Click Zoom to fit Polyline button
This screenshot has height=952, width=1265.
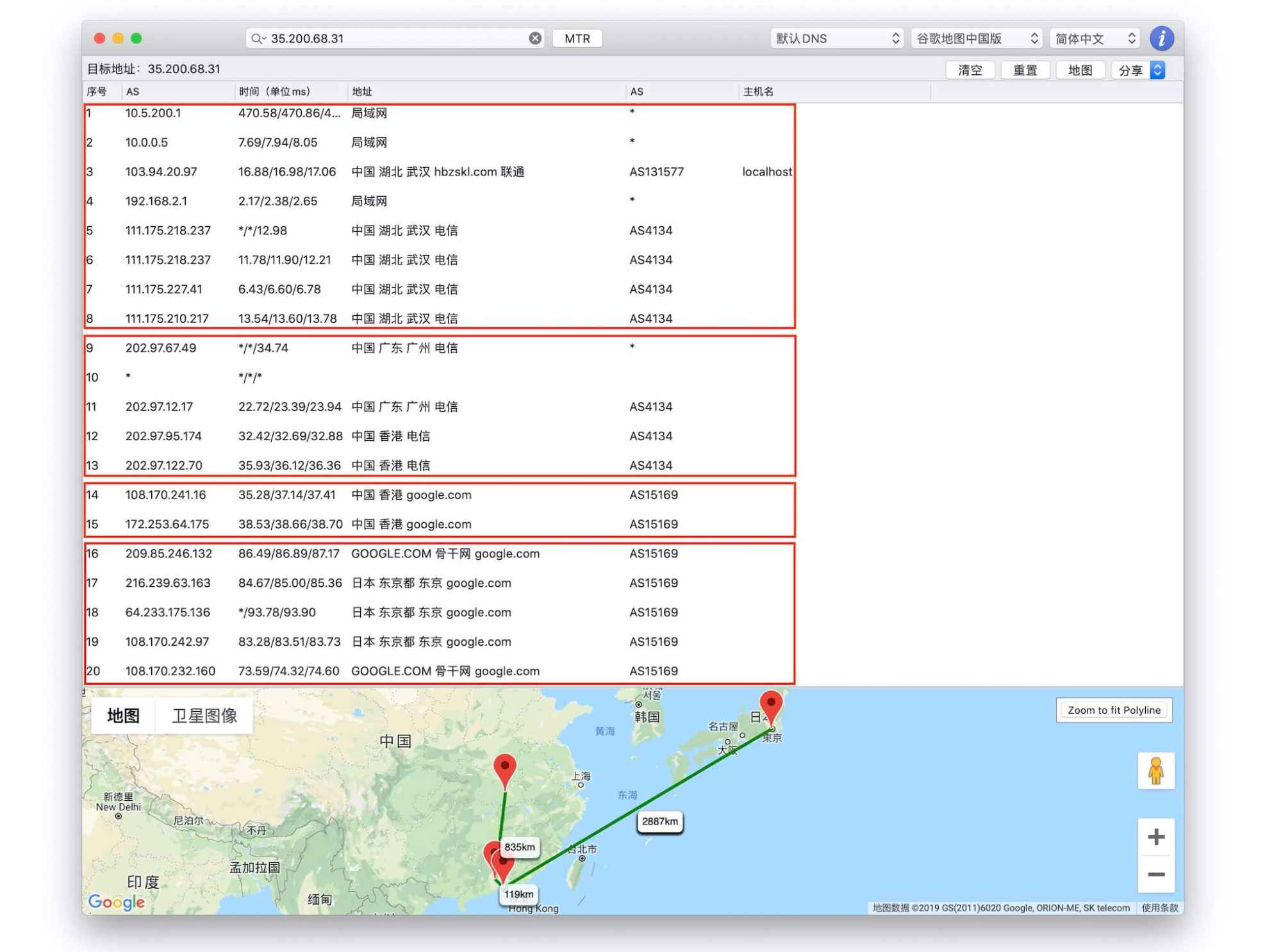[1113, 710]
